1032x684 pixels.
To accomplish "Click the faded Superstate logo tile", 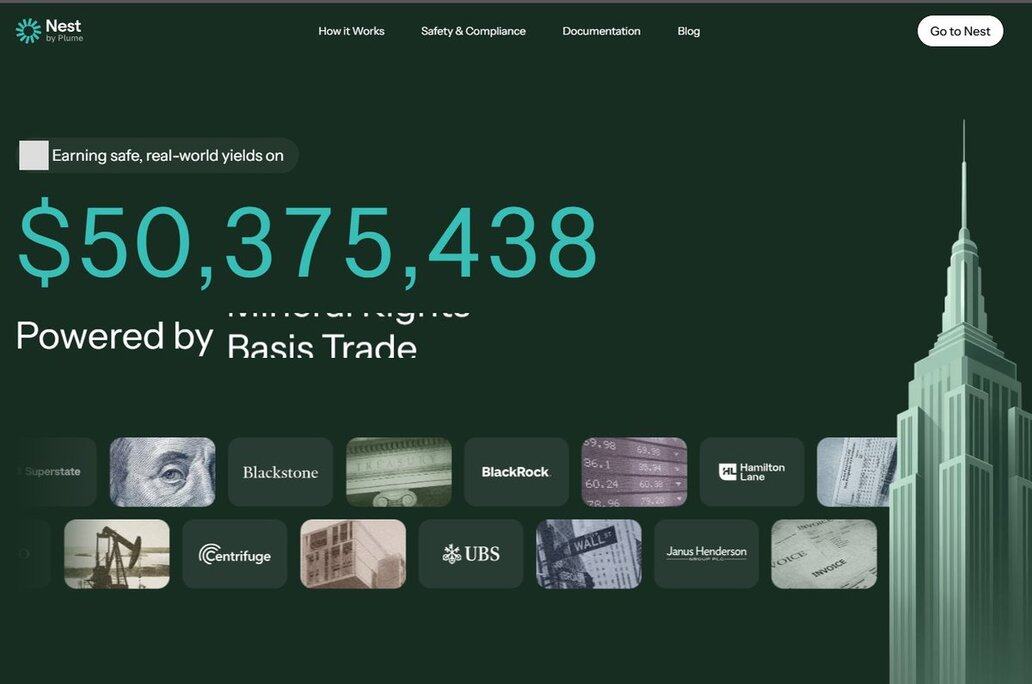I will (53, 472).
